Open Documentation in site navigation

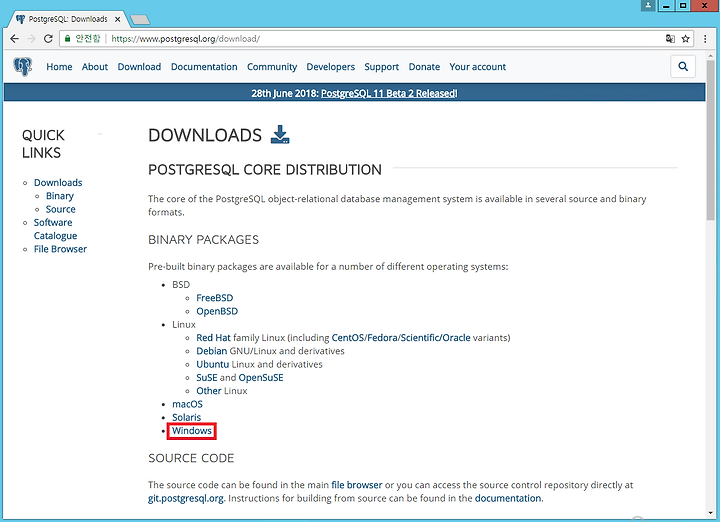coord(204,67)
